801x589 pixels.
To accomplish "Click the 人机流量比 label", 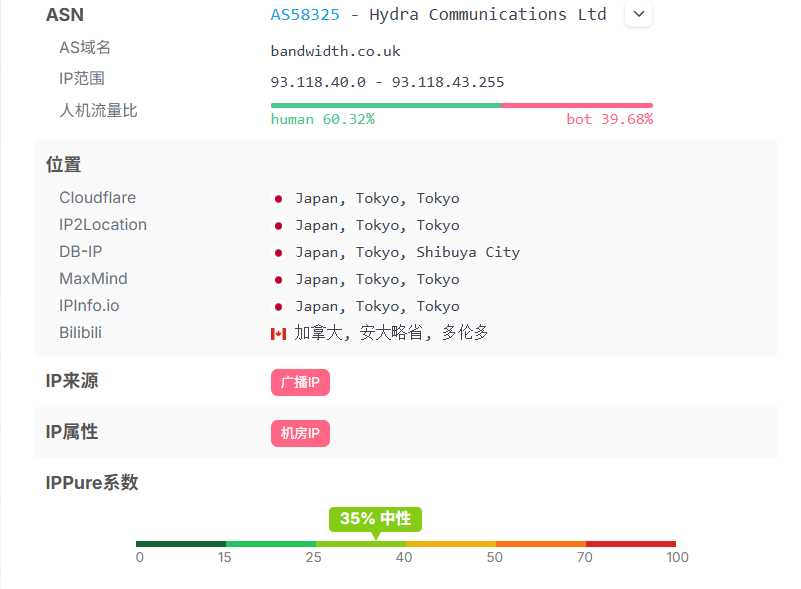I will tap(99, 110).
